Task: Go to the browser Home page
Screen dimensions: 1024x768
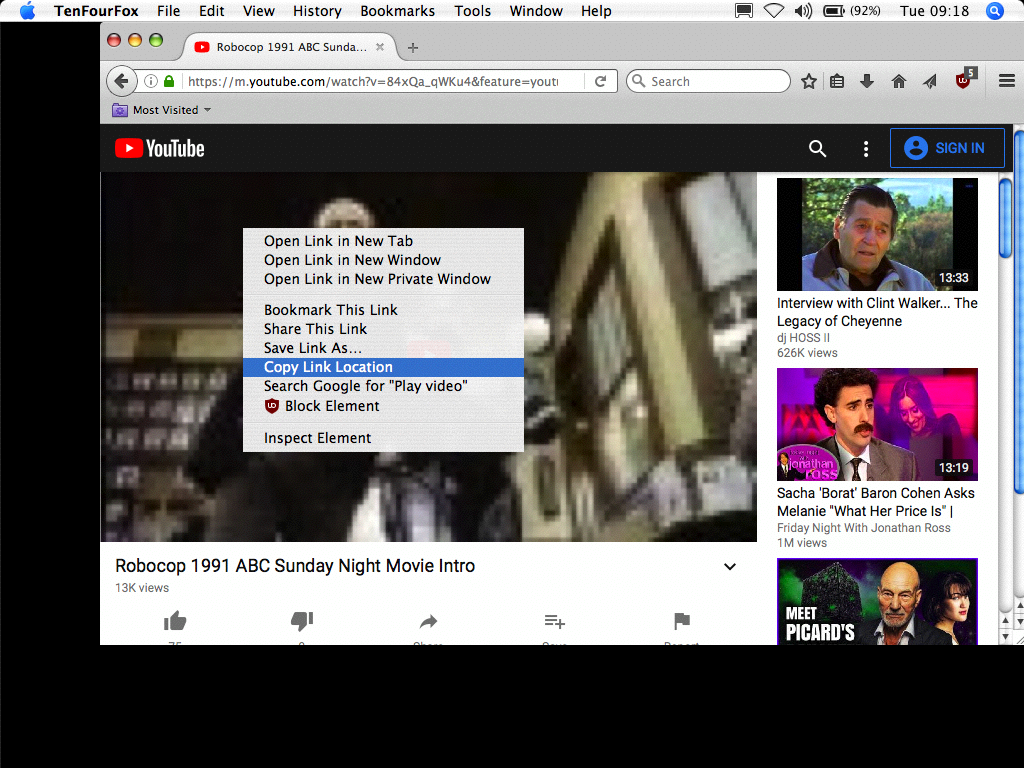Action: click(x=899, y=82)
